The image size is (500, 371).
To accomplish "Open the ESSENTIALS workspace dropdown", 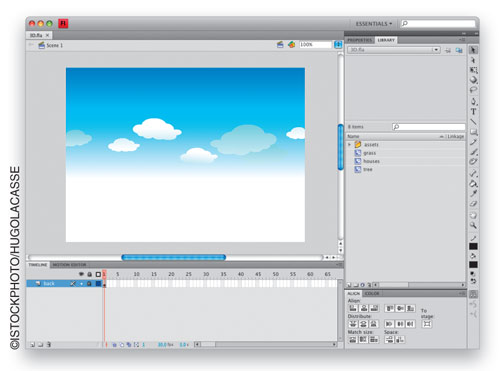I will (374, 24).
